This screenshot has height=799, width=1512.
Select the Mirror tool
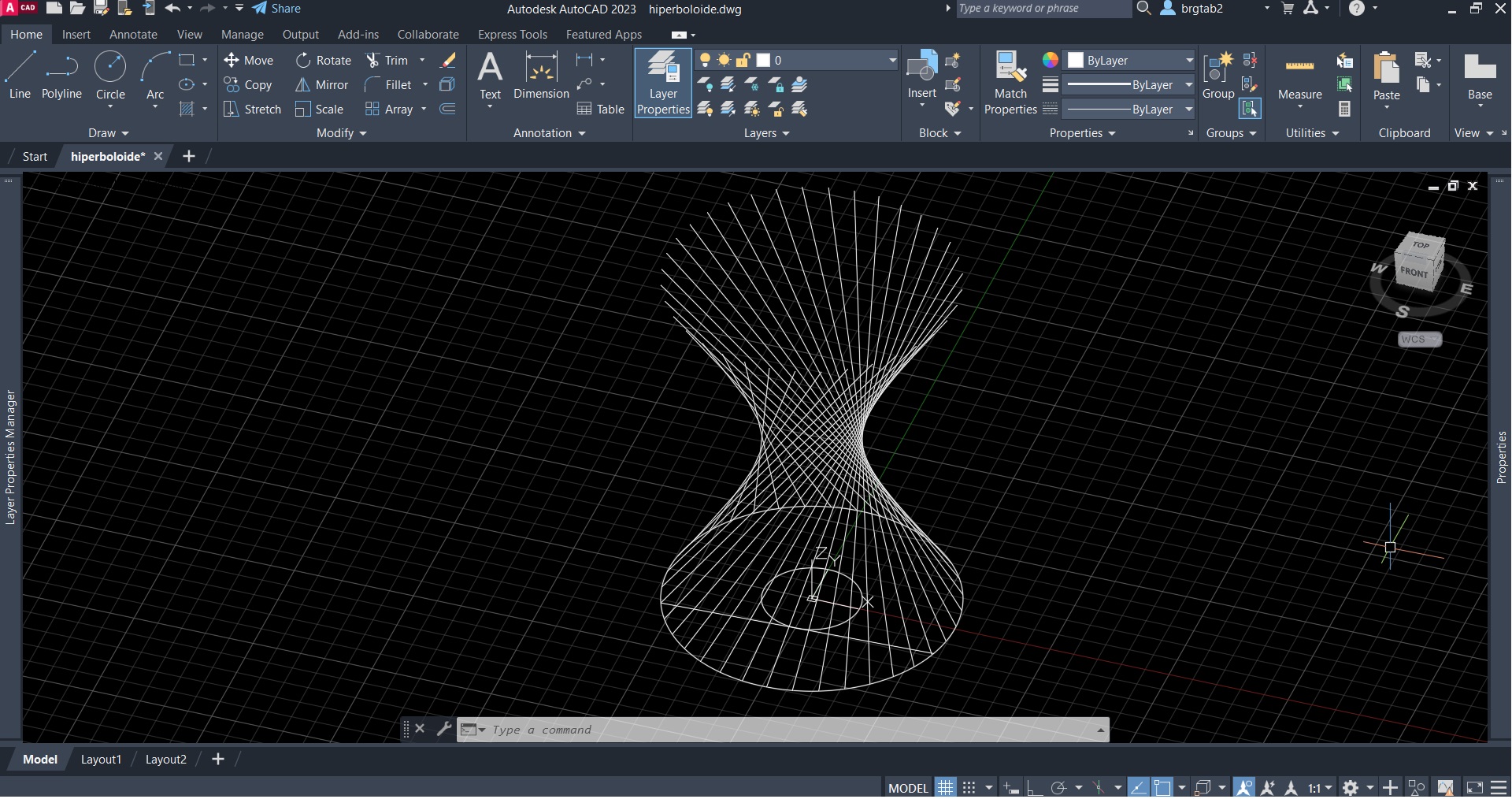321,85
